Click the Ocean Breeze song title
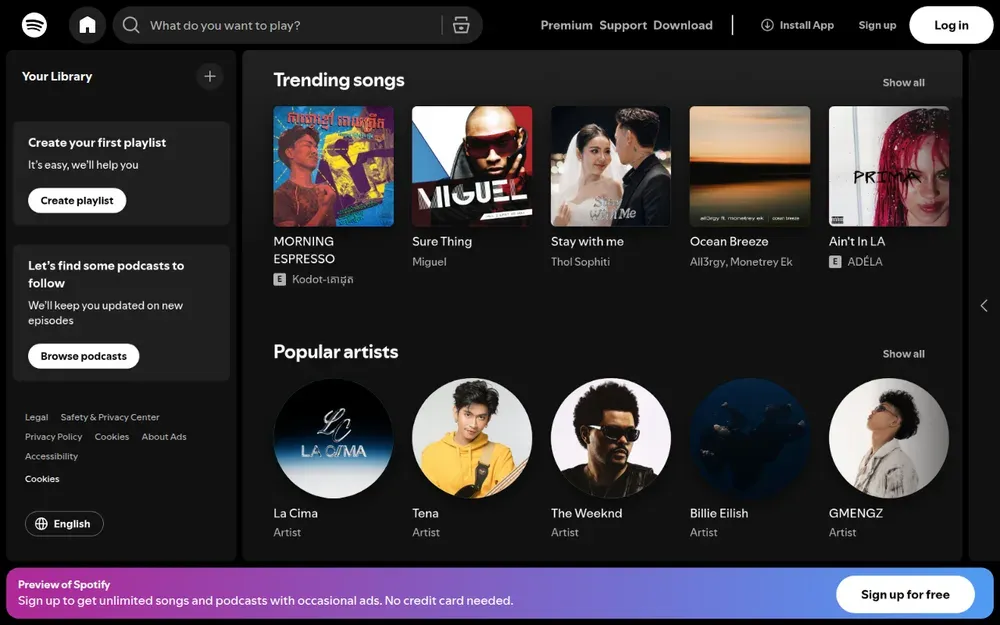Screen dimensions: 1000x625 [729, 242]
